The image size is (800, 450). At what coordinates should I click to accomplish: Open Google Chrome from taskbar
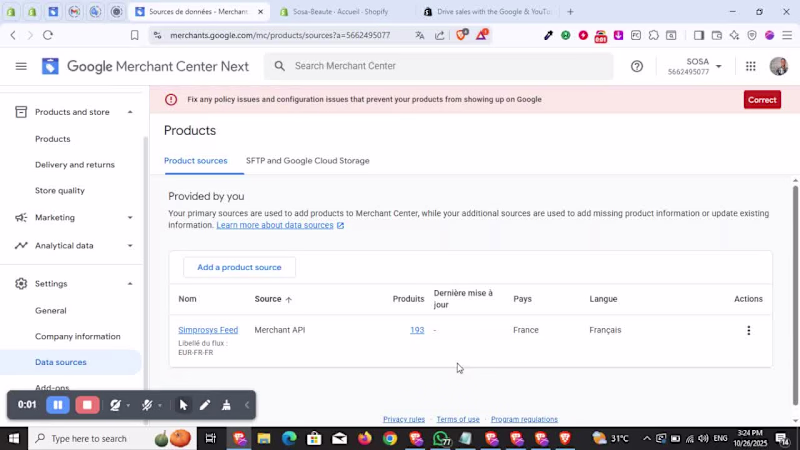pyautogui.click(x=390, y=438)
